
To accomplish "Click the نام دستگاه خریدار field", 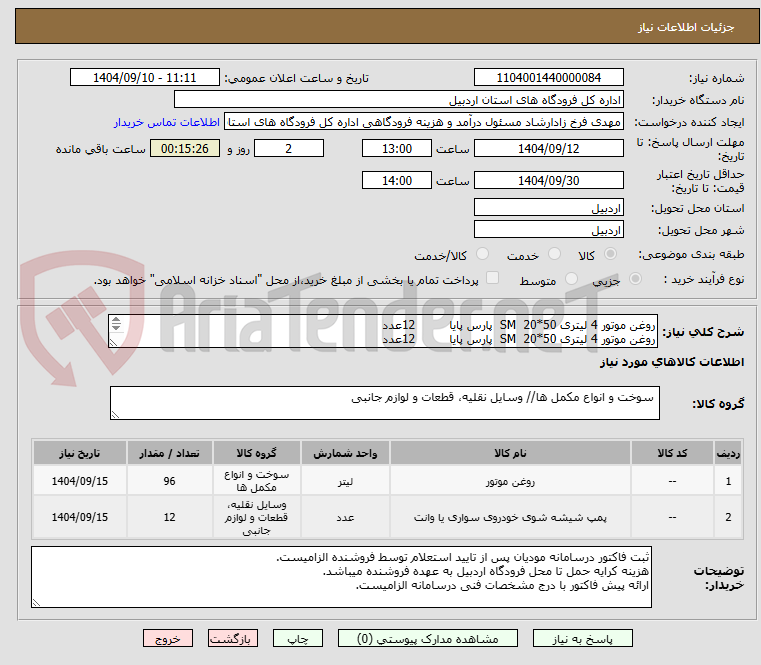I will [398, 100].
